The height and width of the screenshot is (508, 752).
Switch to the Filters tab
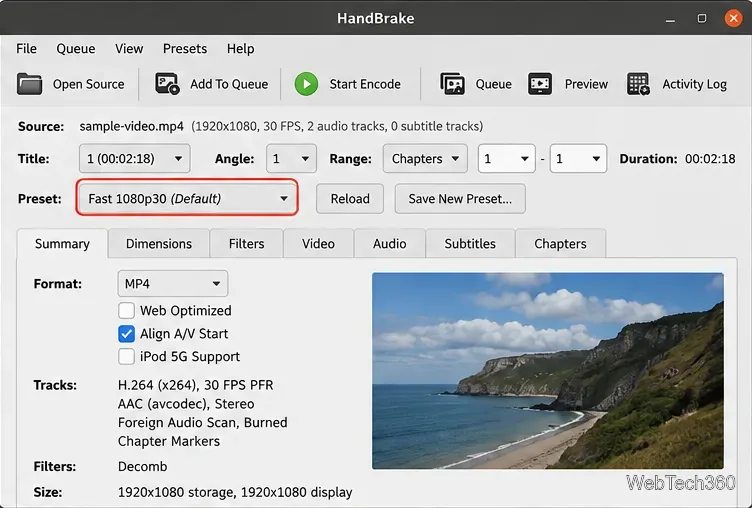247,244
